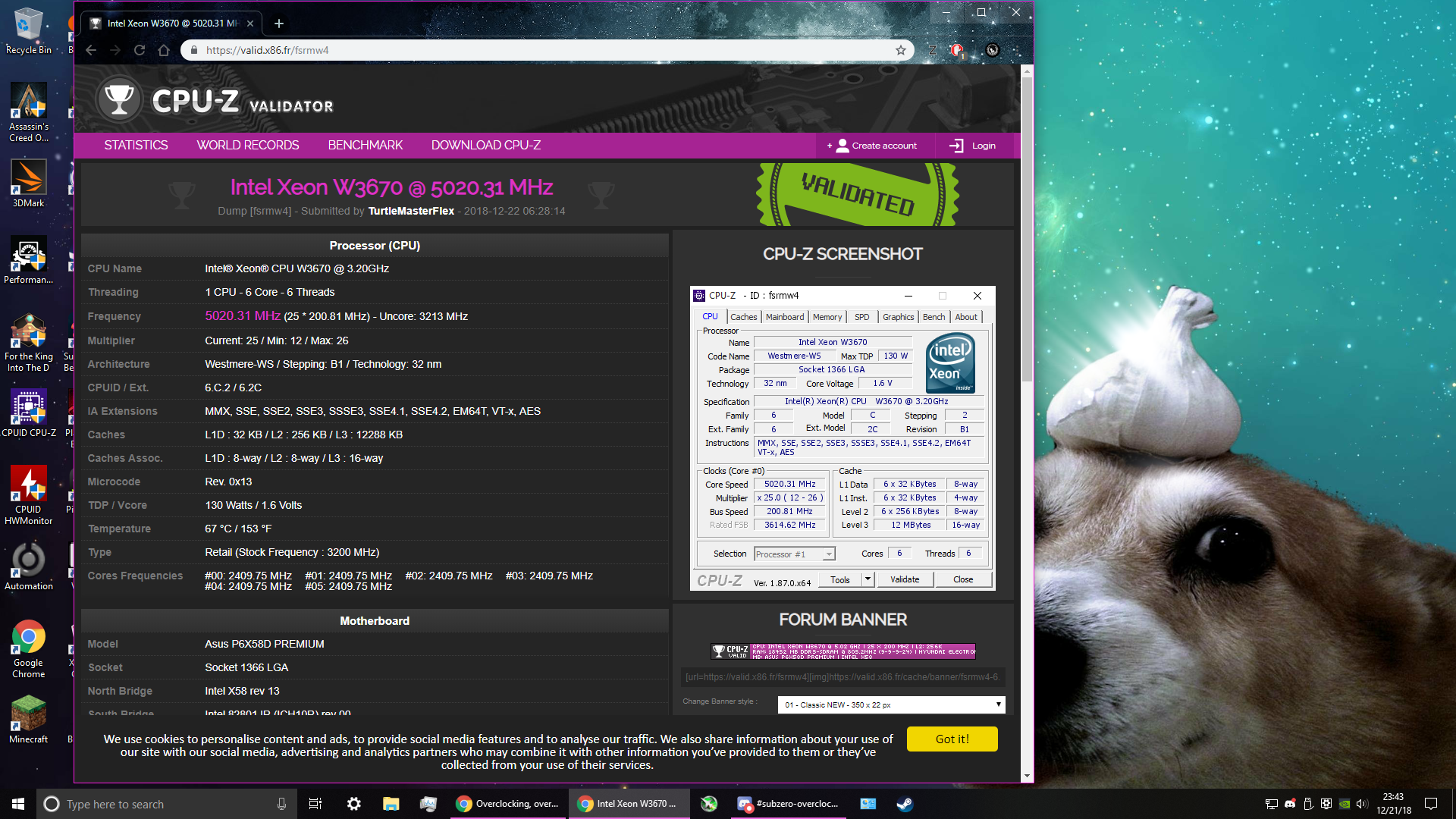
Task: Accept cookies with the Got it! button
Action: [x=952, y=739]
